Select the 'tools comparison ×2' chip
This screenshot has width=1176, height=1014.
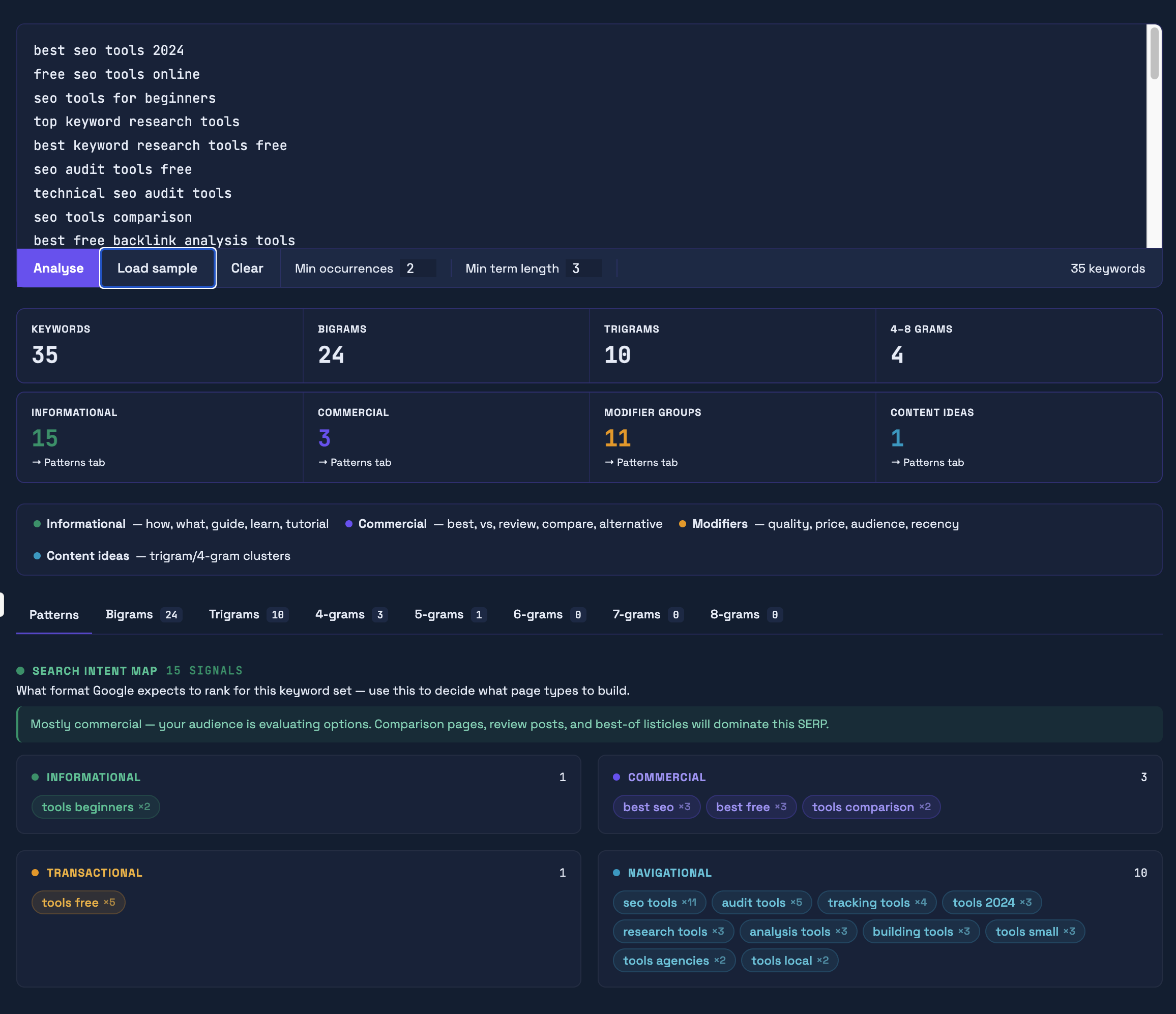coord(871,807)
